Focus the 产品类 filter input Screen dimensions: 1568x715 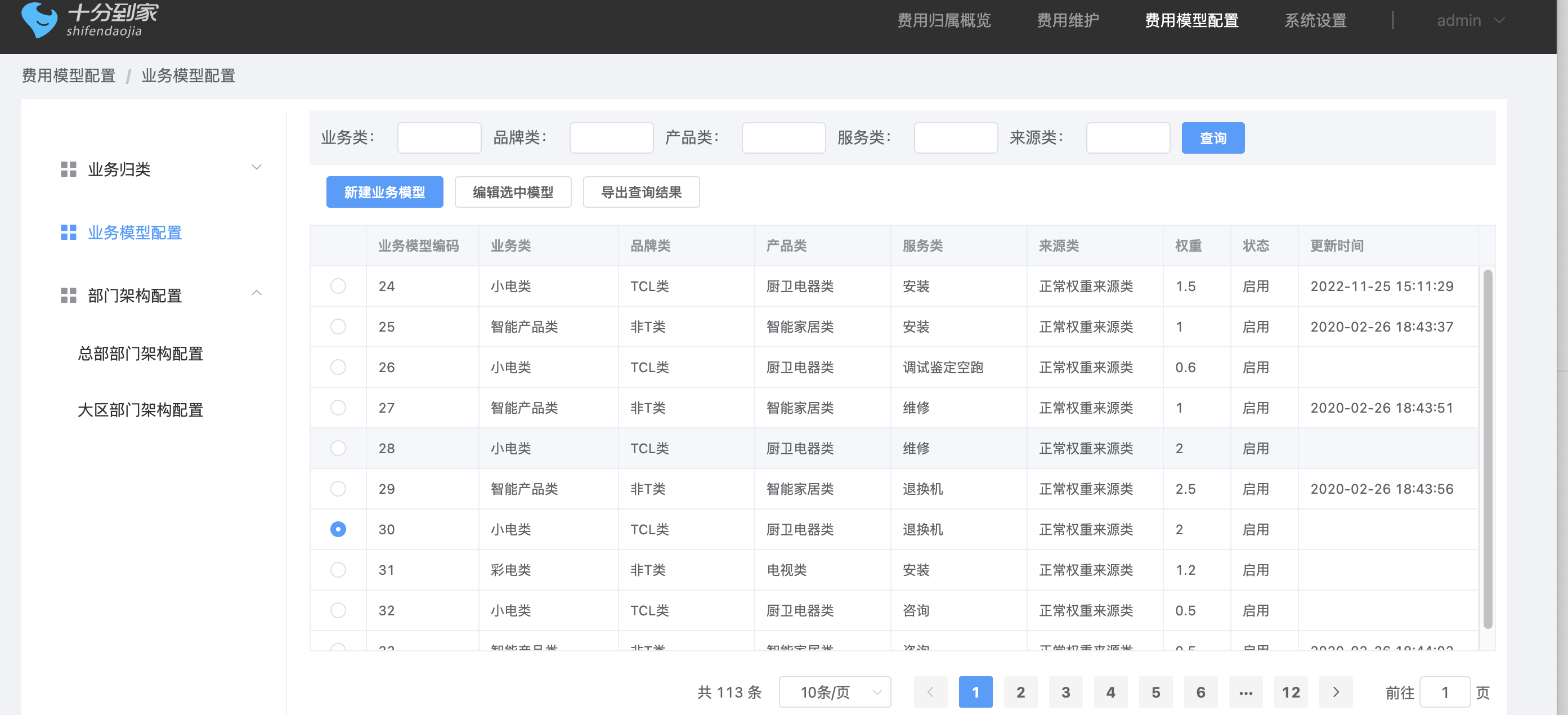(783, 137)
